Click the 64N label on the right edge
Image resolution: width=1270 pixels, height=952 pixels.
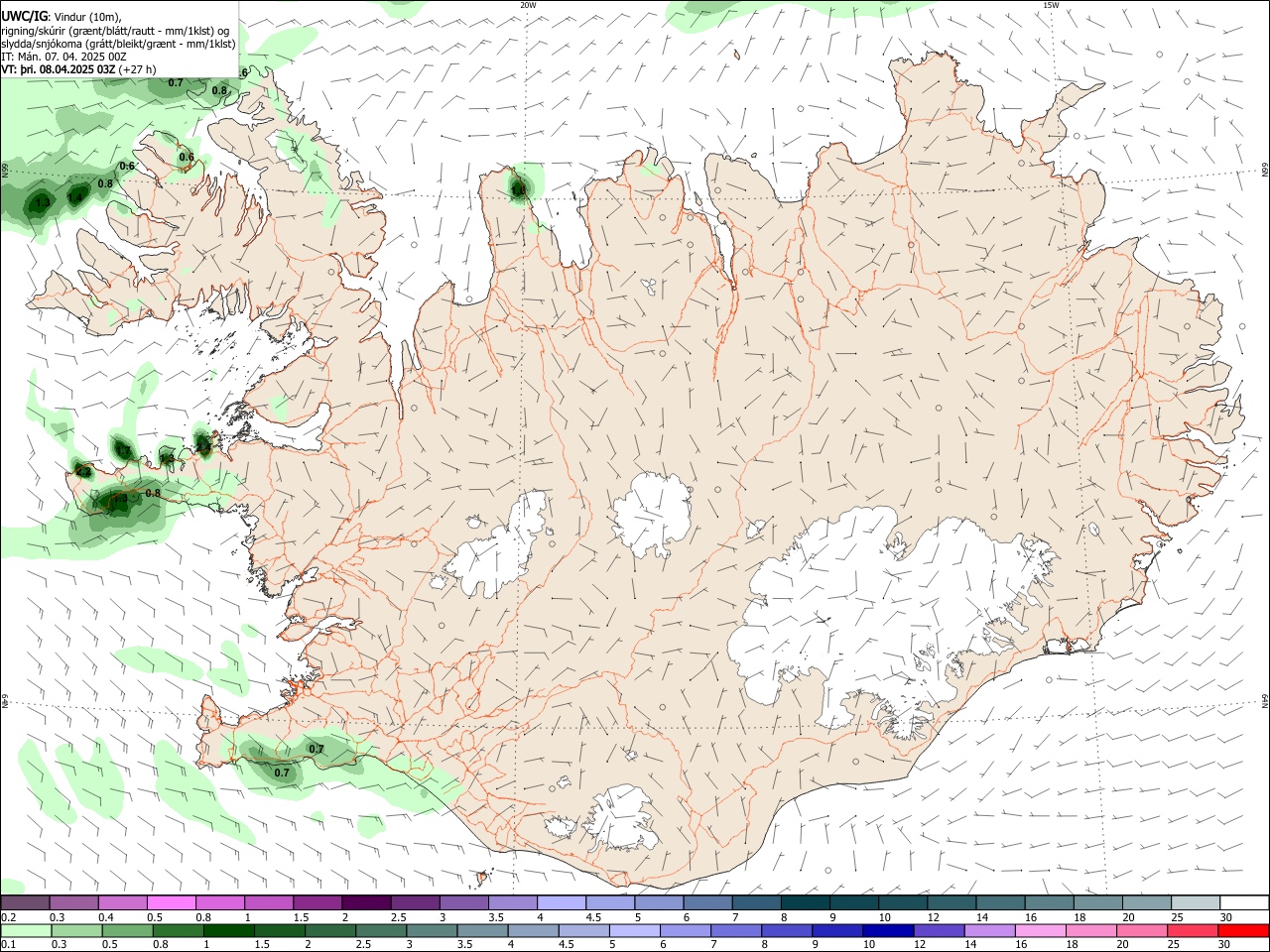pos(1265,699)
